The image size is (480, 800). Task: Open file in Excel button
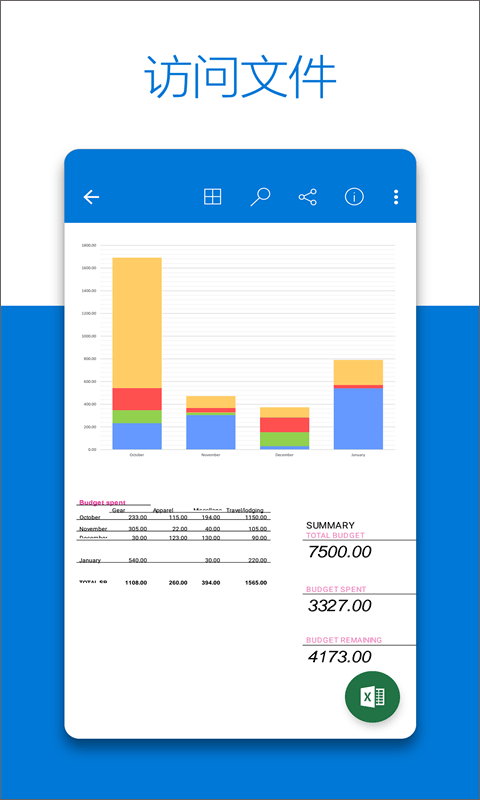point(372,697)
